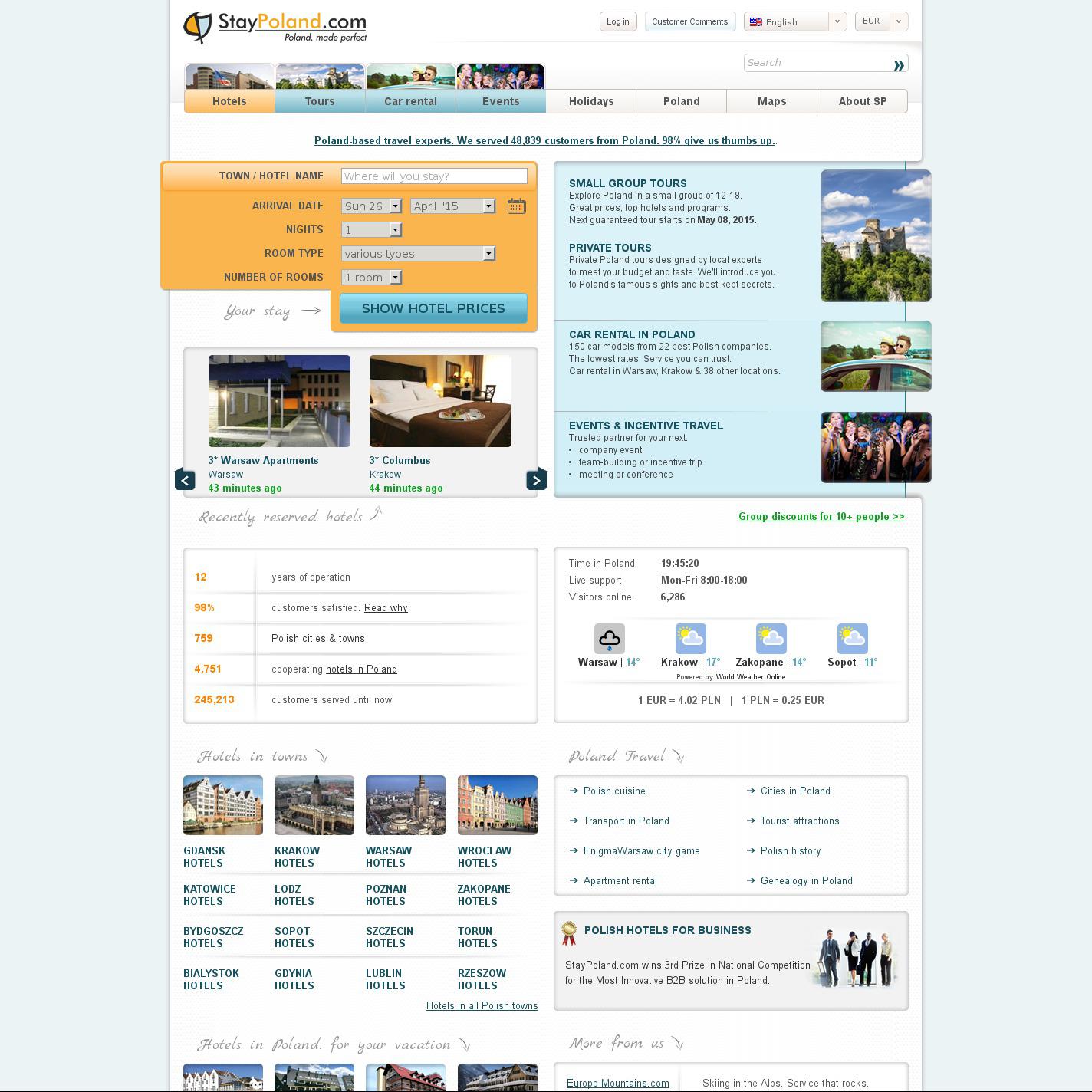Click the Warsaw rain weather icon
1092x1092 pixels.
[610, 638]
